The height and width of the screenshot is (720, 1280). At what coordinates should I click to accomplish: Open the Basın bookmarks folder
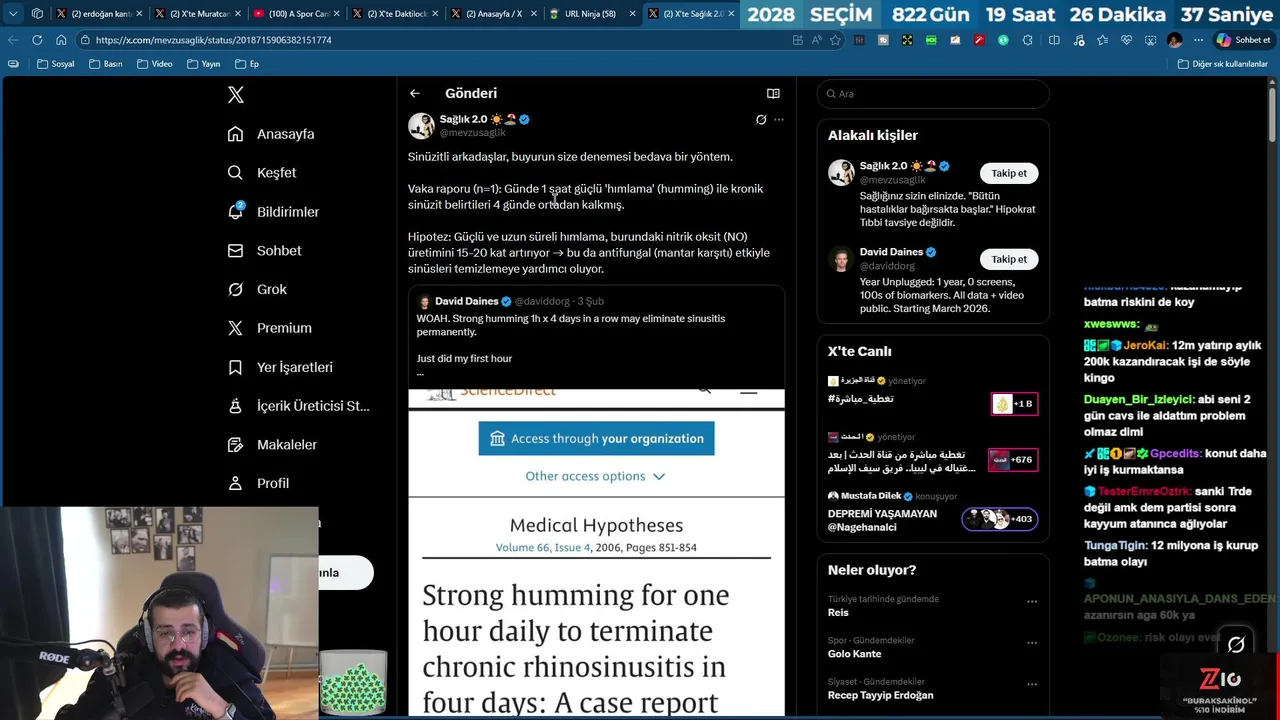click(x=105, y=64)
